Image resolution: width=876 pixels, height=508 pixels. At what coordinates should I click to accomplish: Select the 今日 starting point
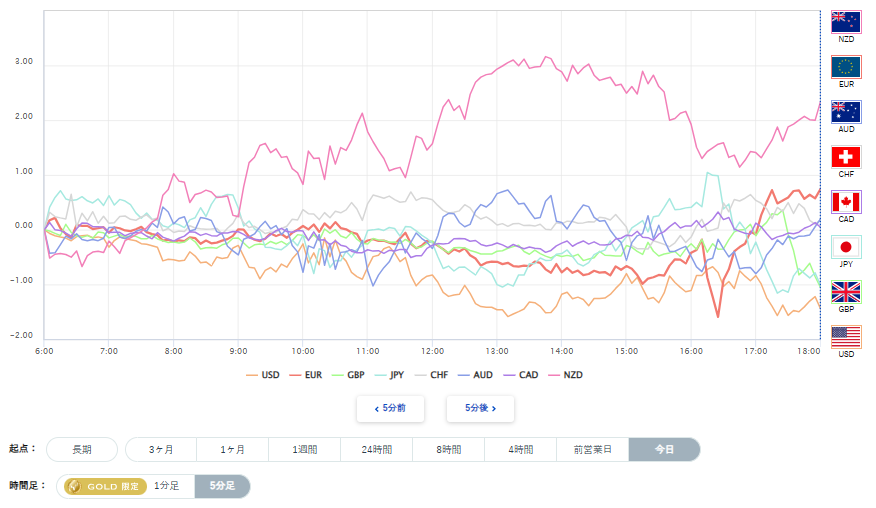[664, 449]
